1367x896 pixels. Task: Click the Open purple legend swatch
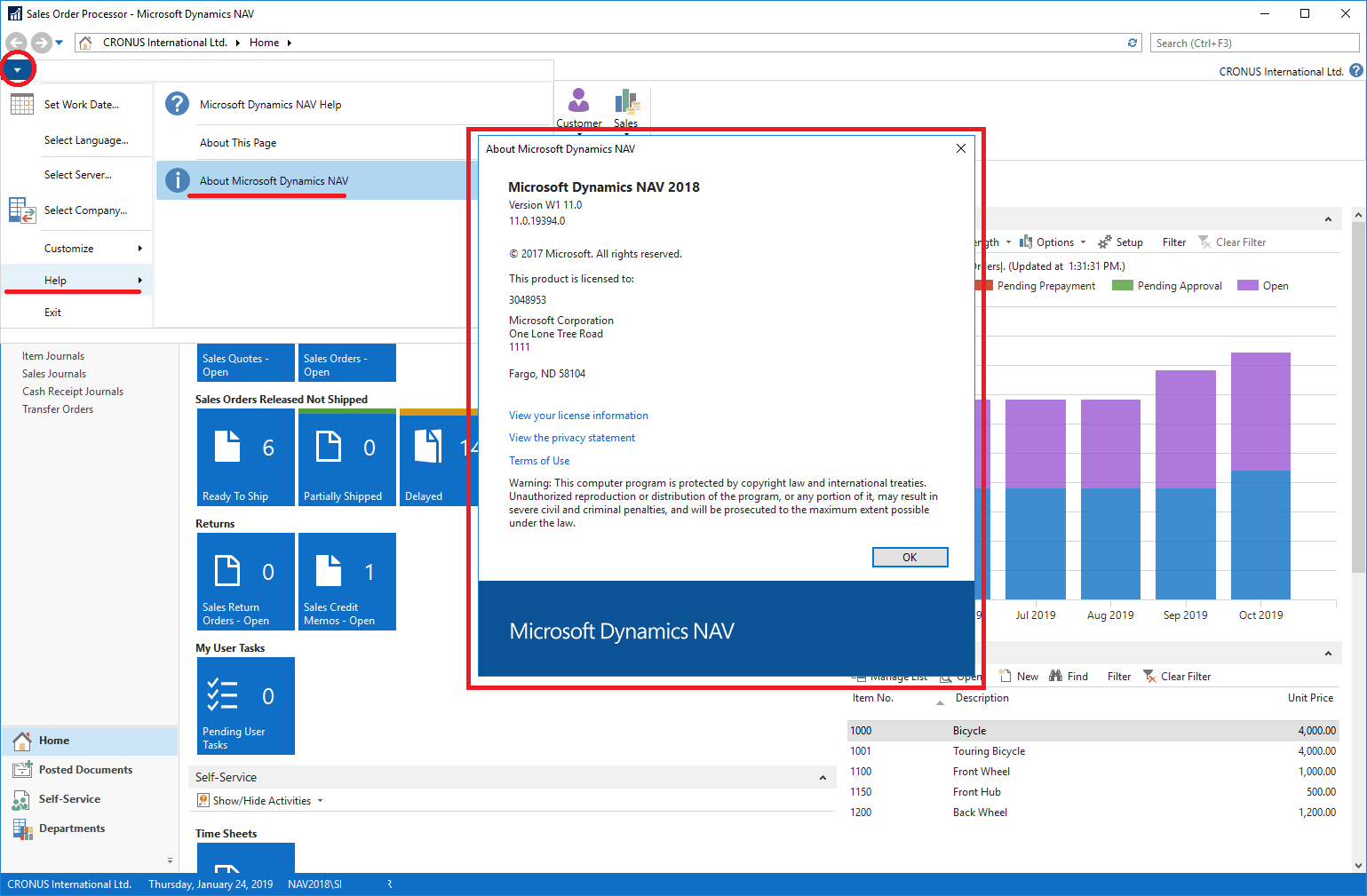(x=1248, y=286)
